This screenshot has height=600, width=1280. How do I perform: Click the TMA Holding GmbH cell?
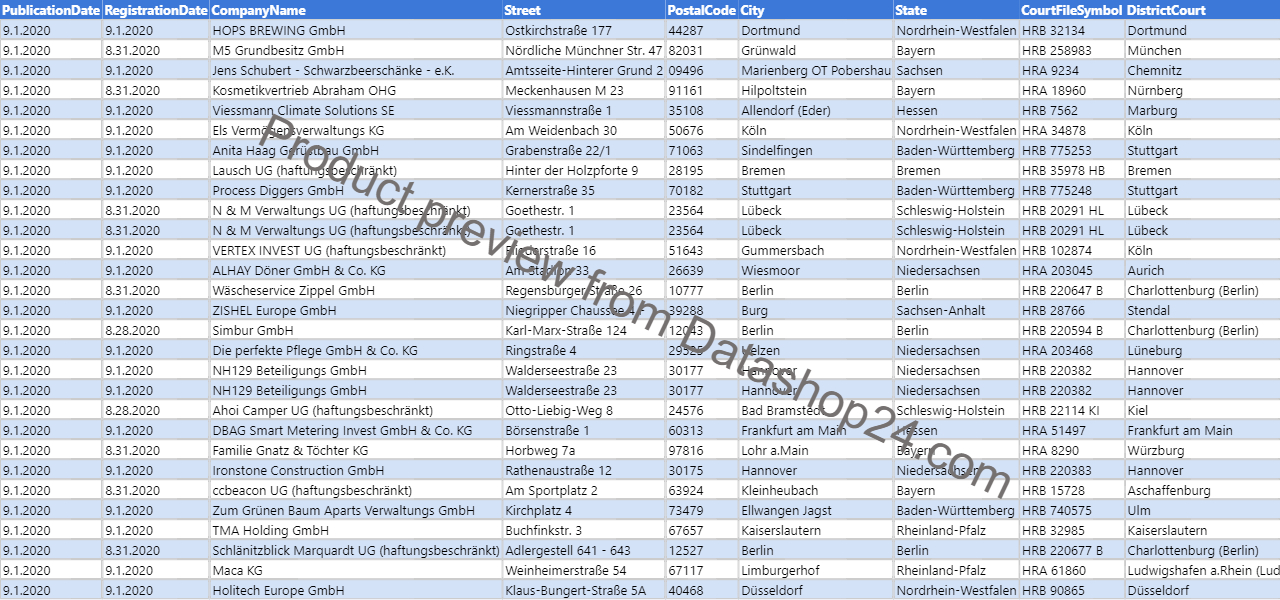[x=356, y=530]
